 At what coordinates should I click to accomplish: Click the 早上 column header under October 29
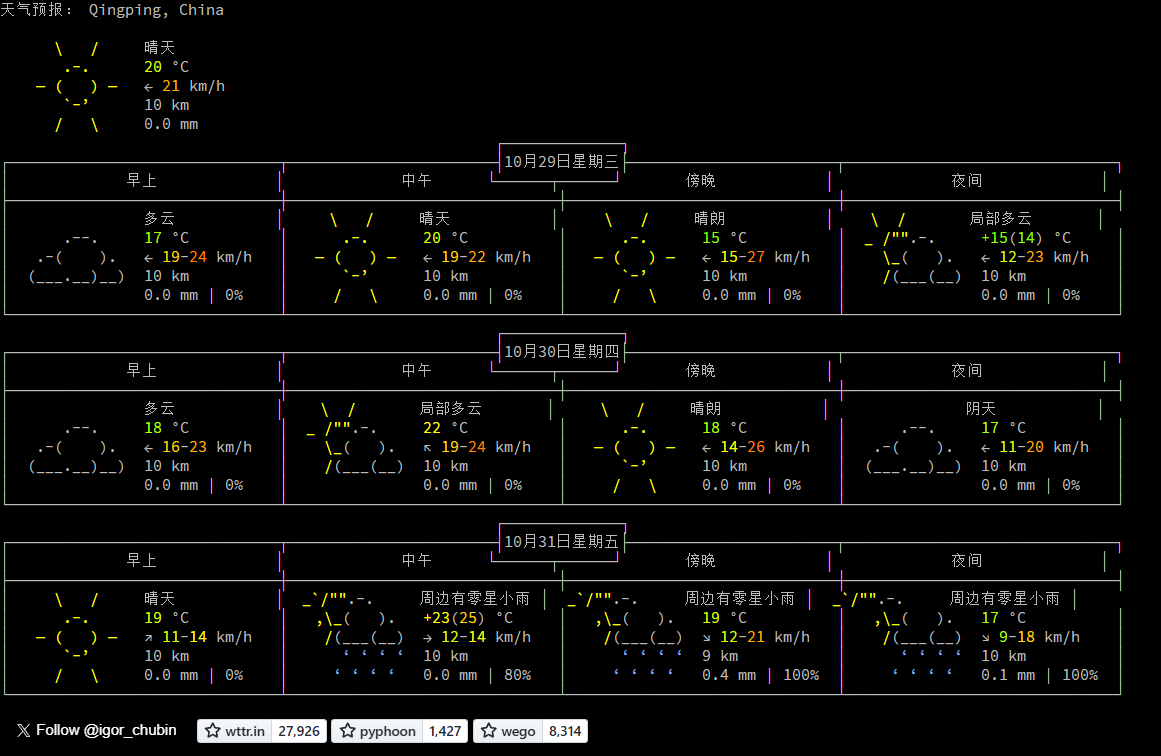point(141,181)
